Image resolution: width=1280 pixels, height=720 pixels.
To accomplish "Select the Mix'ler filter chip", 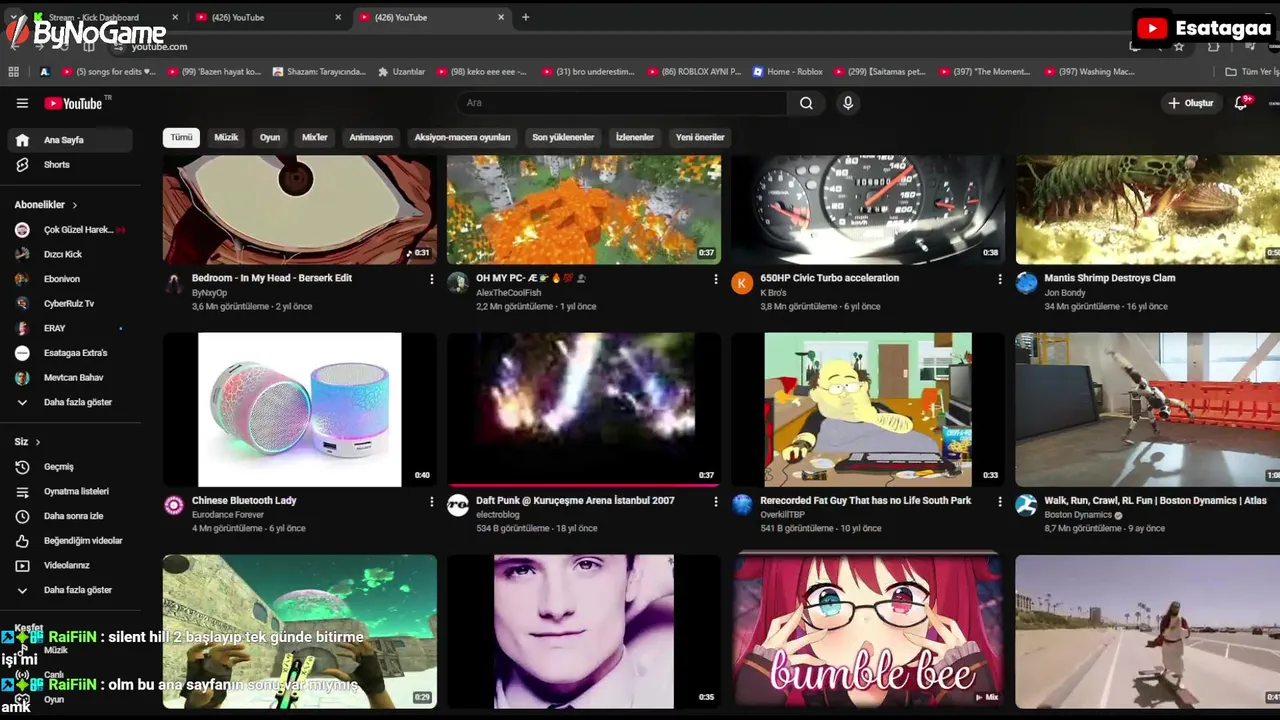I will click(x=315, y=137).
